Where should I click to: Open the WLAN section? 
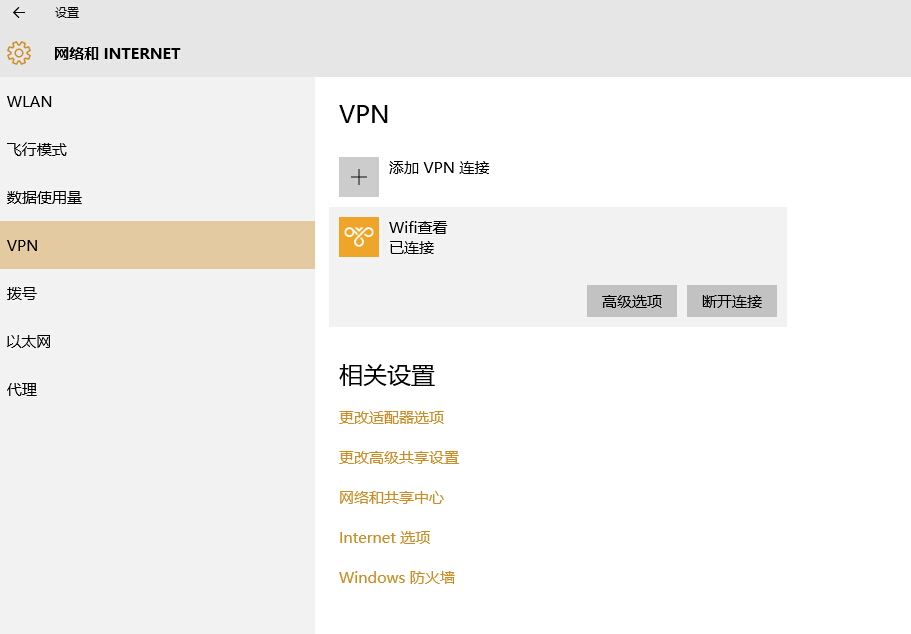coord(157,101)
